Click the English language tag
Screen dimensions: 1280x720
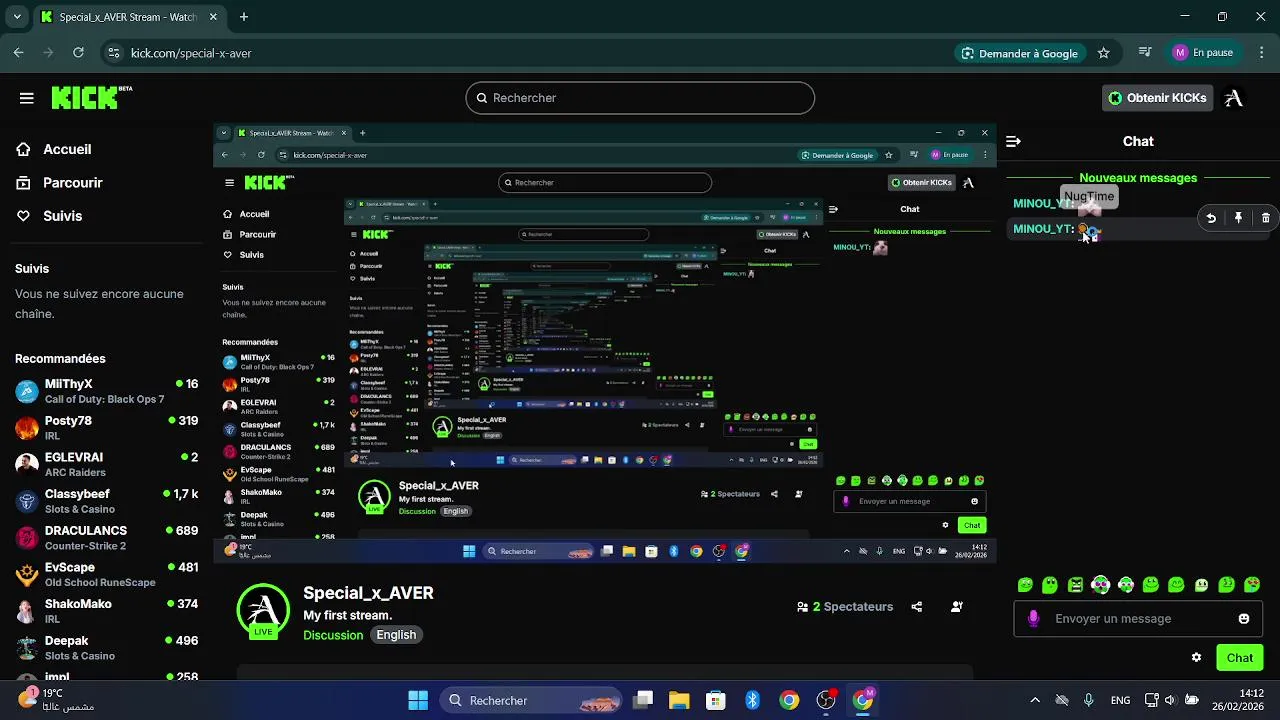[x=396, y=635]
